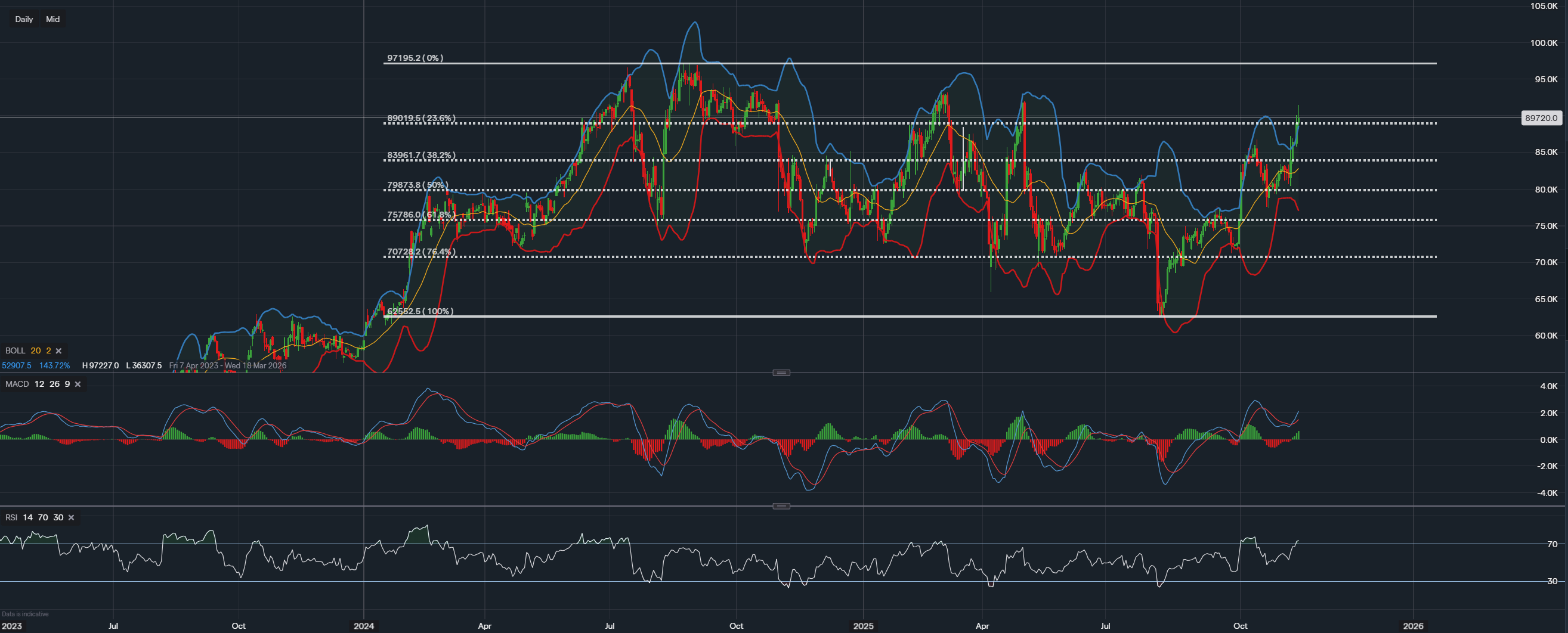The height and width of the screenshot is (633, 1568).
Task: Click the RSI indicator label
Action: pos(11,517)
